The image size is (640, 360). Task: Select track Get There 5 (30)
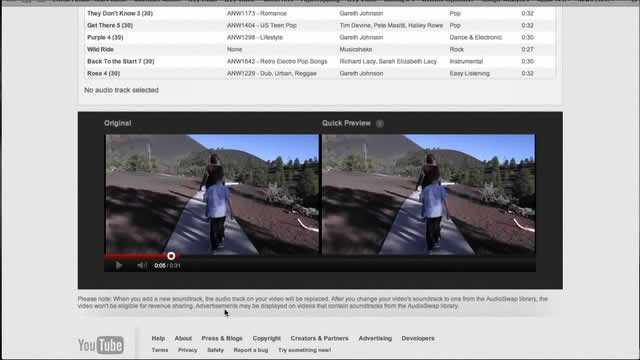(x=110, y=25)
